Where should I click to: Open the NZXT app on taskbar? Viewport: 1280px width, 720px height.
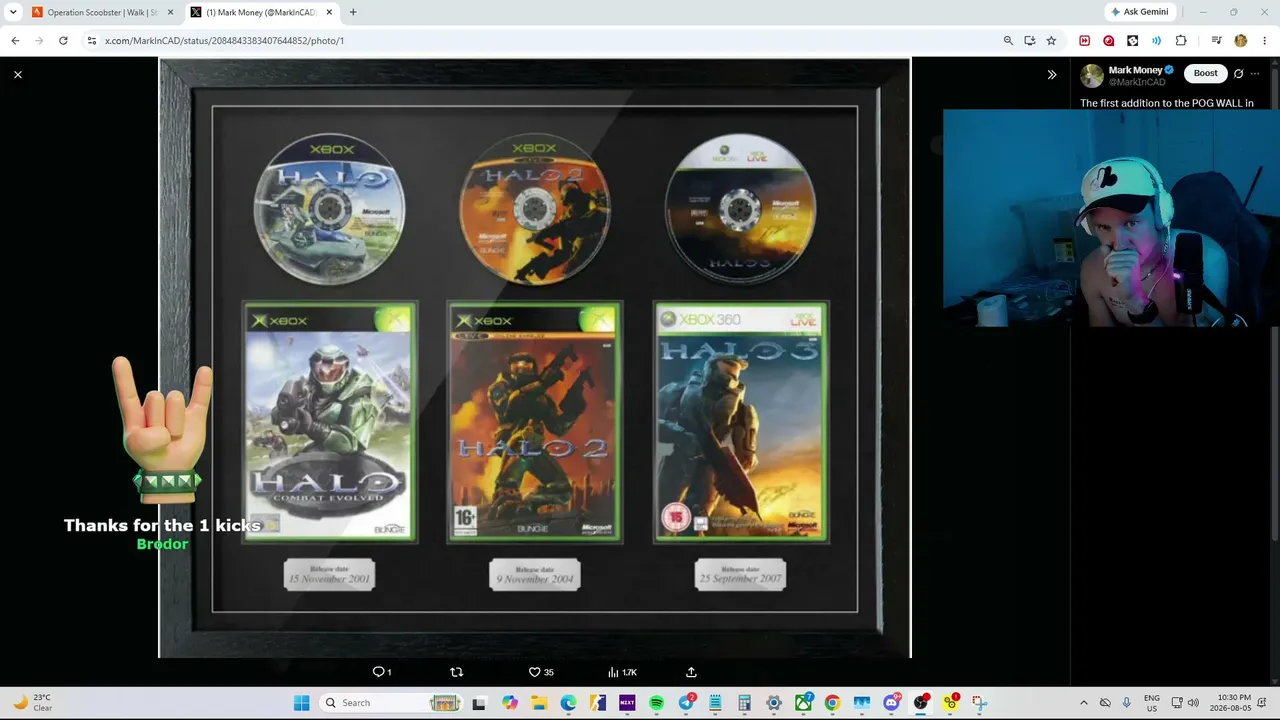point(627,703)
